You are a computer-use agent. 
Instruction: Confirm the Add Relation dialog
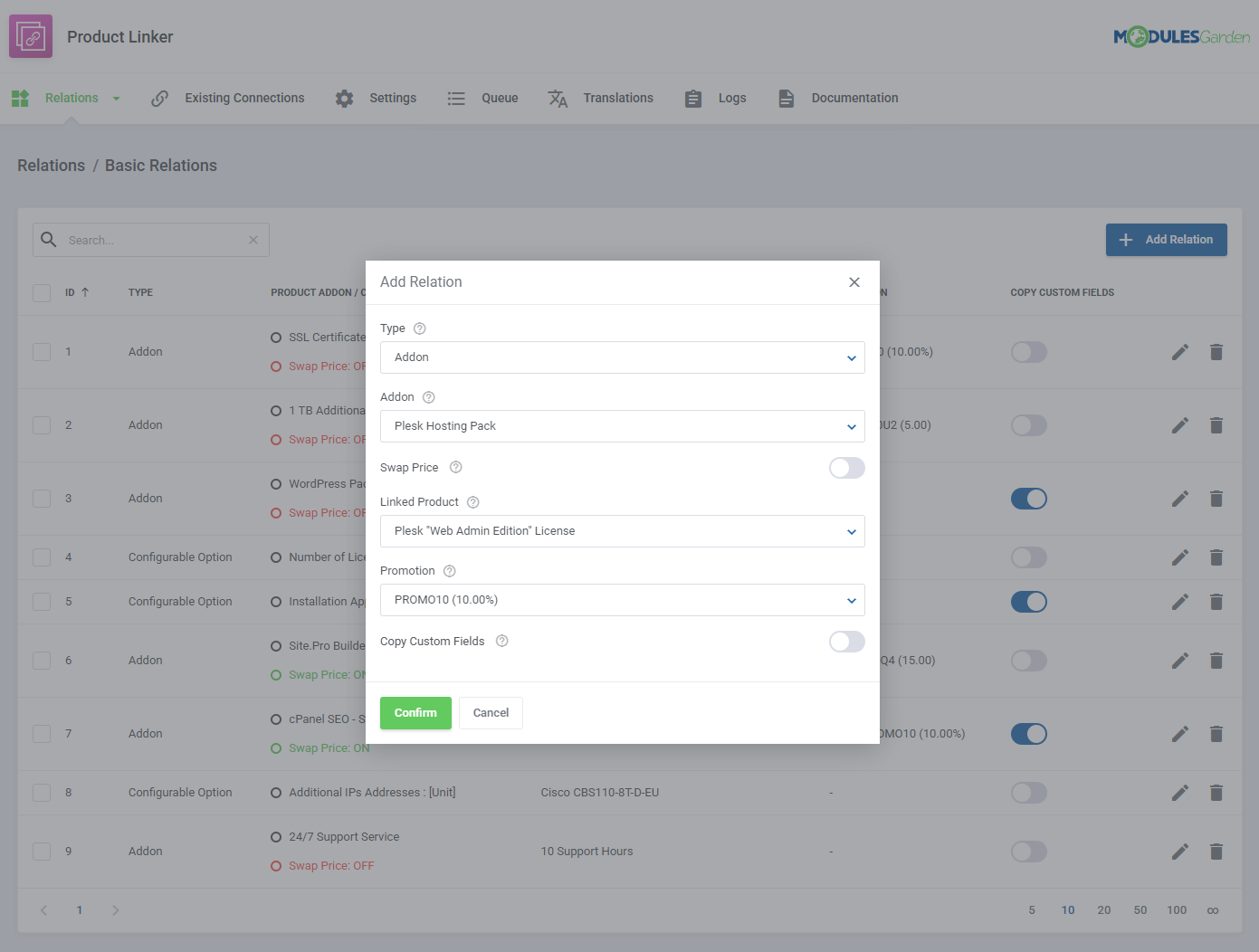click(x=415, y=712)
